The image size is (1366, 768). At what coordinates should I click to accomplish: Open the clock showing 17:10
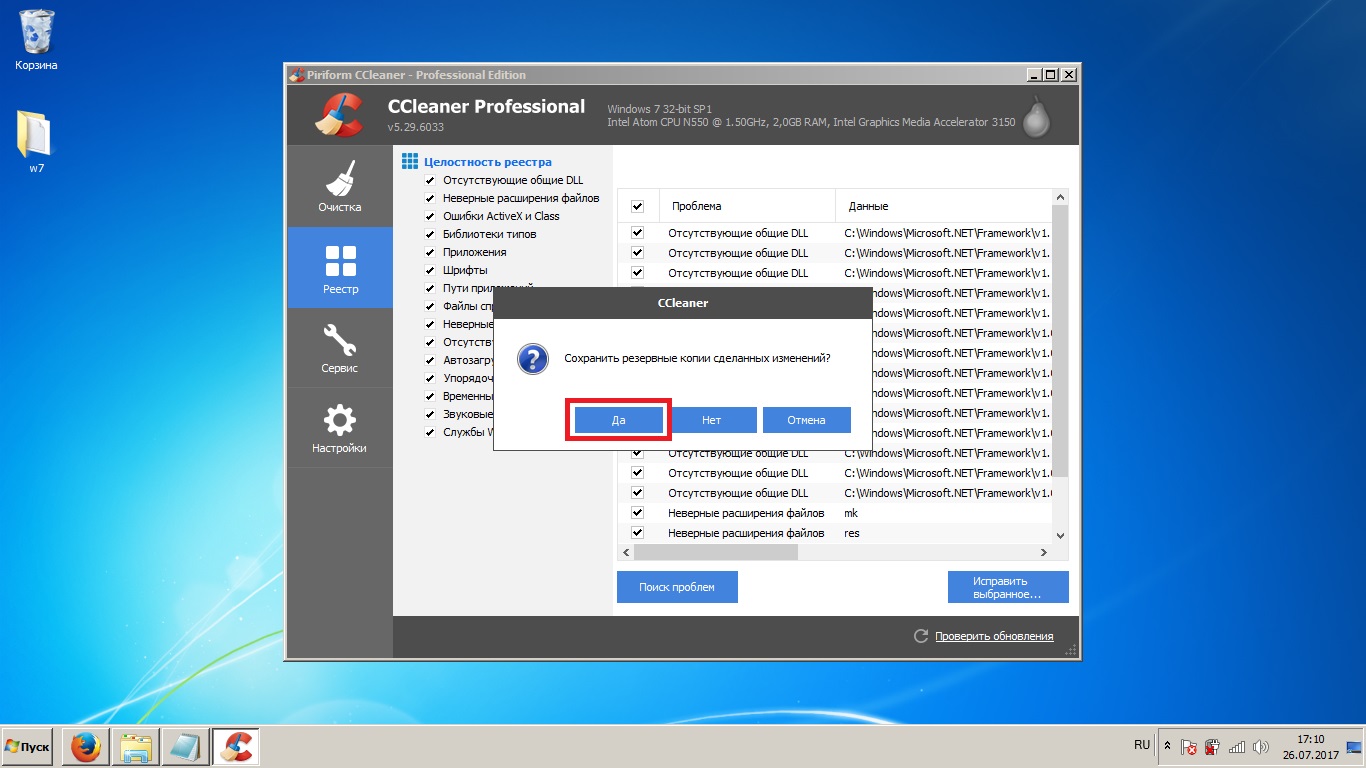[x=1310, y=747]
